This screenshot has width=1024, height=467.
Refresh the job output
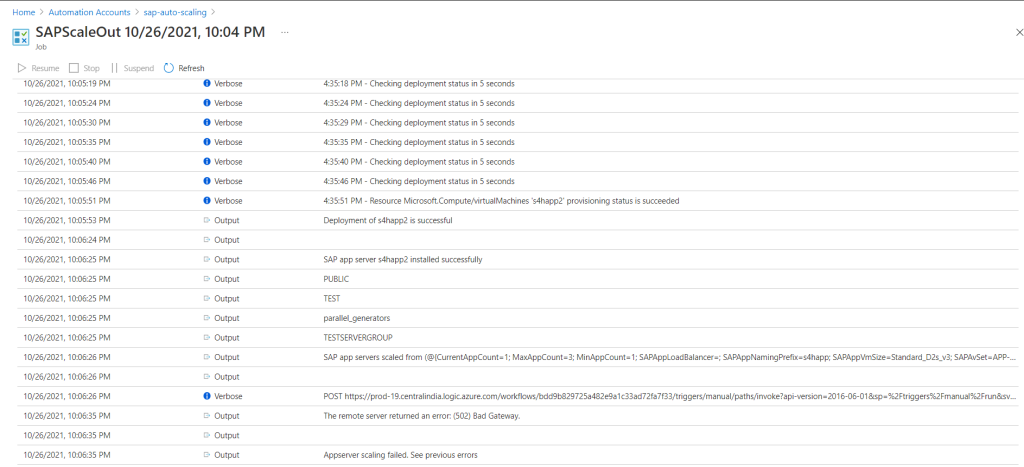(184, 68)
